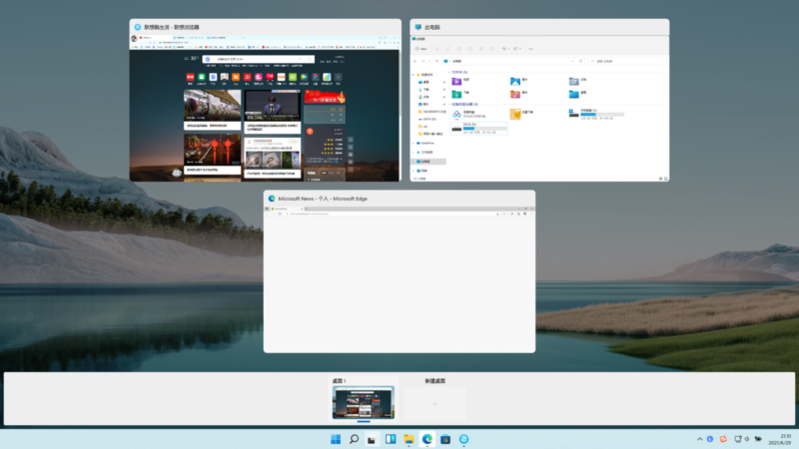Open Microsoft Edge from the taskbar
799x449 pixels.
[x=427, y=439]
